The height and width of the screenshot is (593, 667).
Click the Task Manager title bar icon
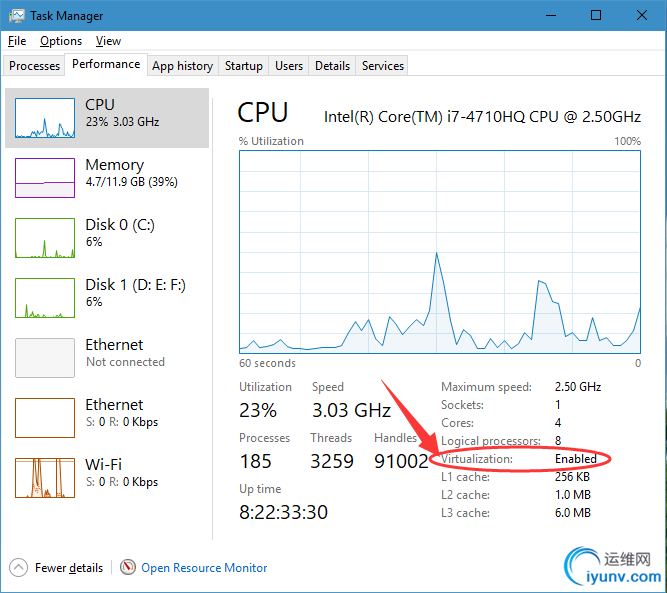click(17, 16)
